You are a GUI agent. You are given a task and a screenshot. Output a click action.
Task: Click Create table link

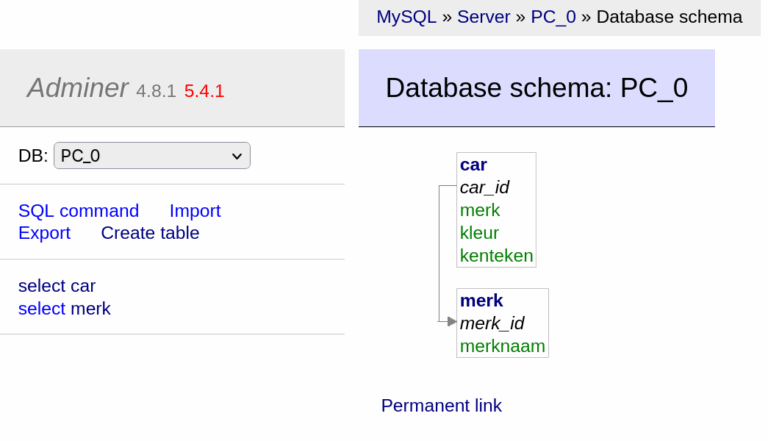[150, 233]
